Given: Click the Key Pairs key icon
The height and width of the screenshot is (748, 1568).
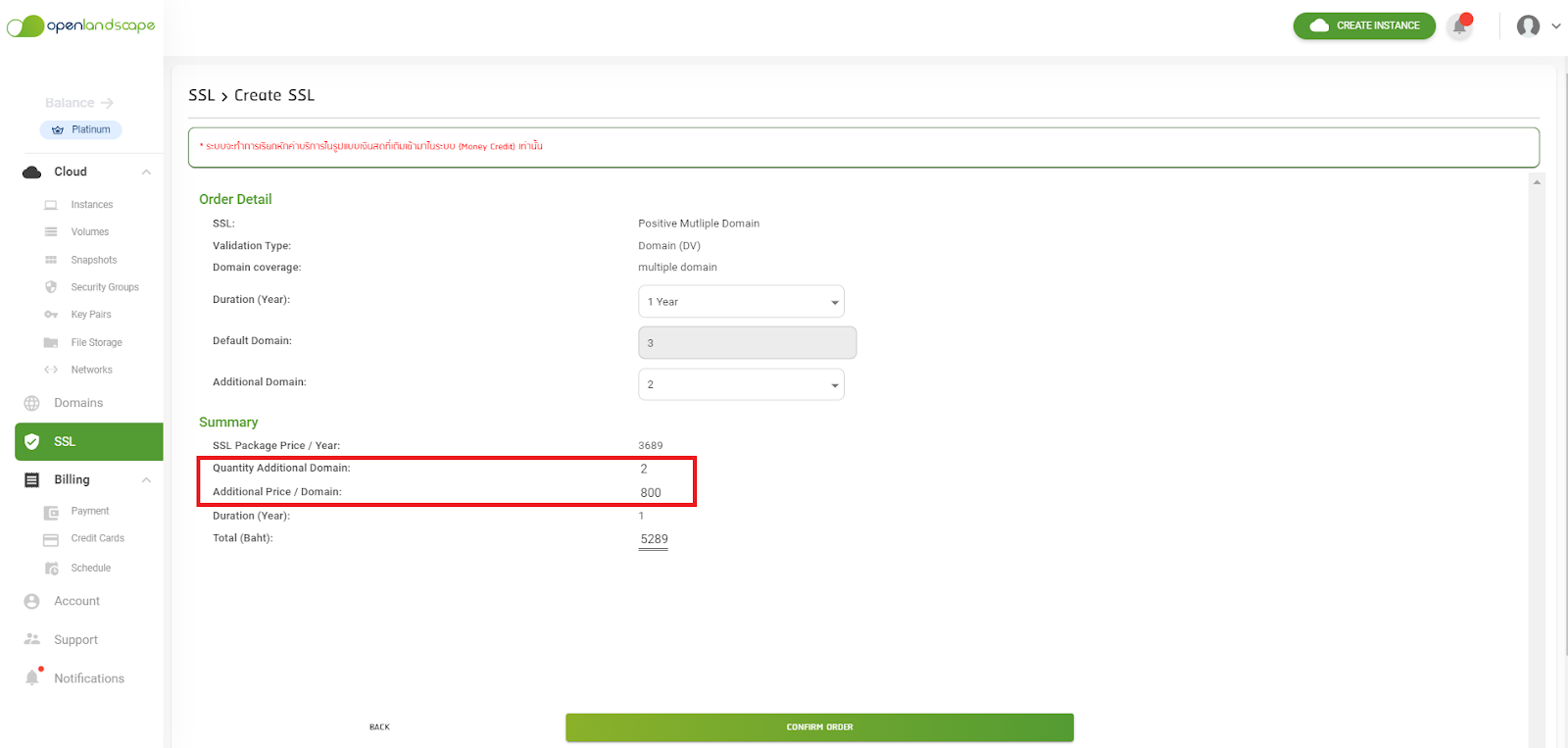Looking at the screenshot, I should [x=51, y=315].
